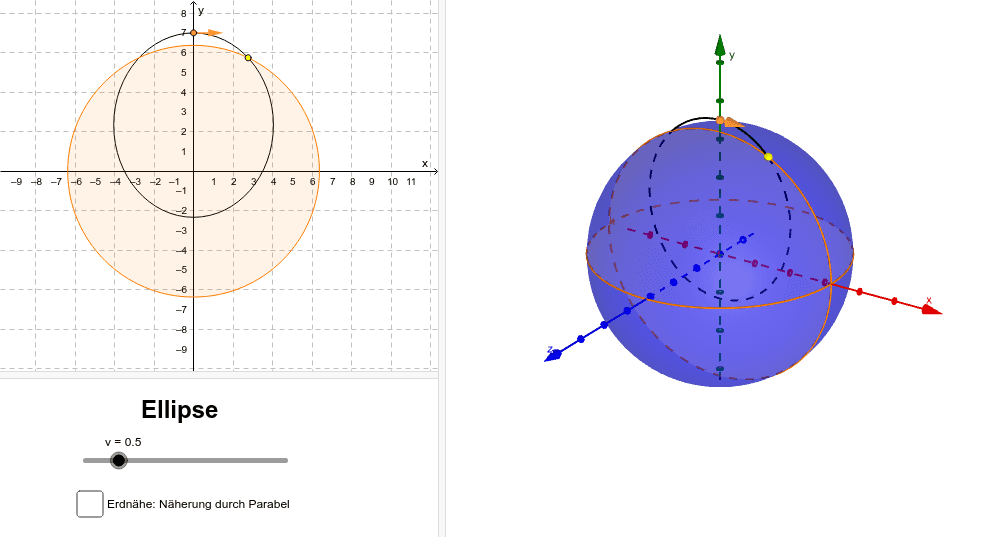Click the green y-axis arrowhead in 3D view
The image size is (984, 539).
[720, 46]
